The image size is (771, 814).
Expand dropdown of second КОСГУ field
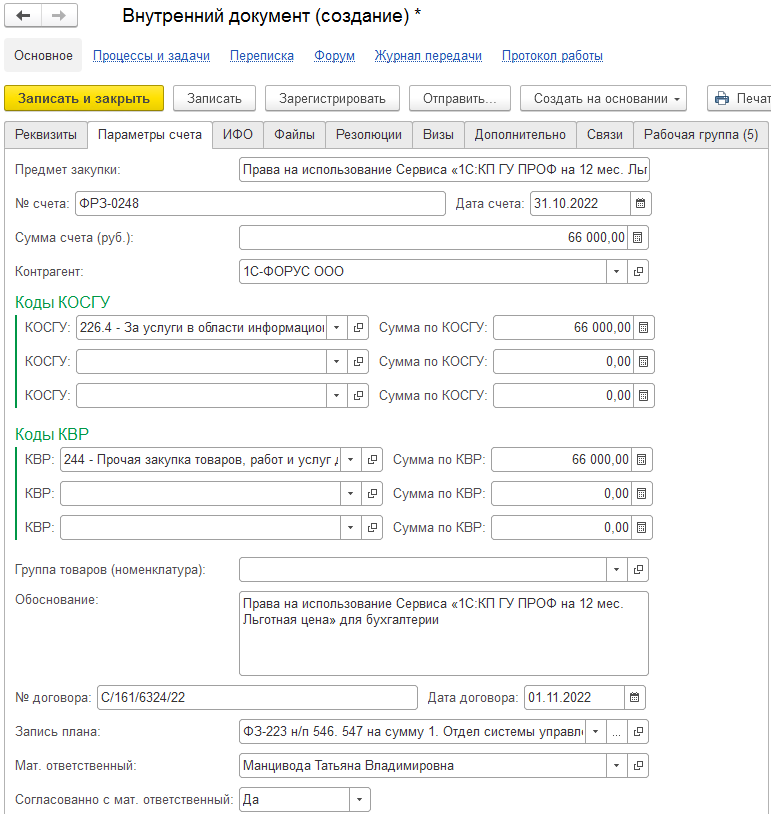[336, 361]
